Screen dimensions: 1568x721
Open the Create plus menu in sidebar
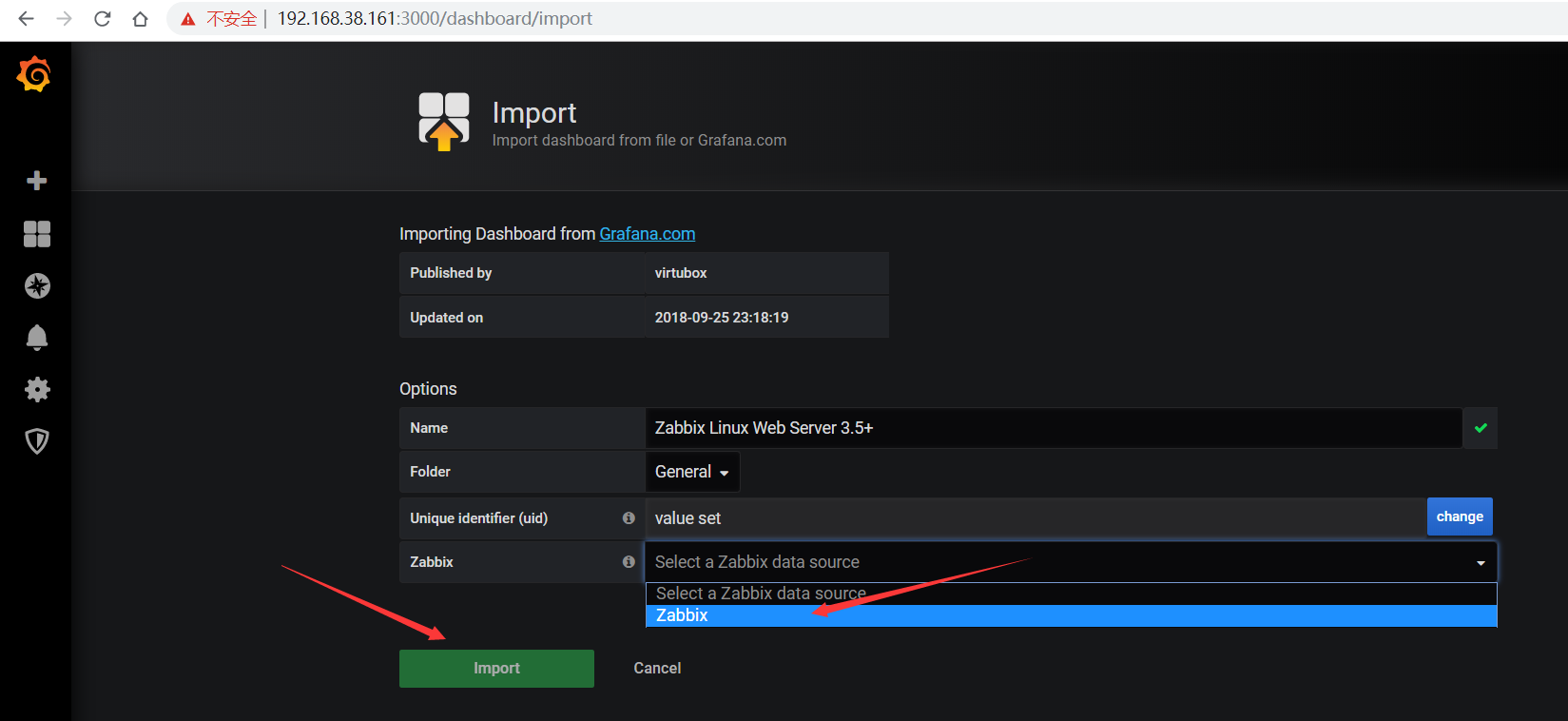(x=37, y=181)
